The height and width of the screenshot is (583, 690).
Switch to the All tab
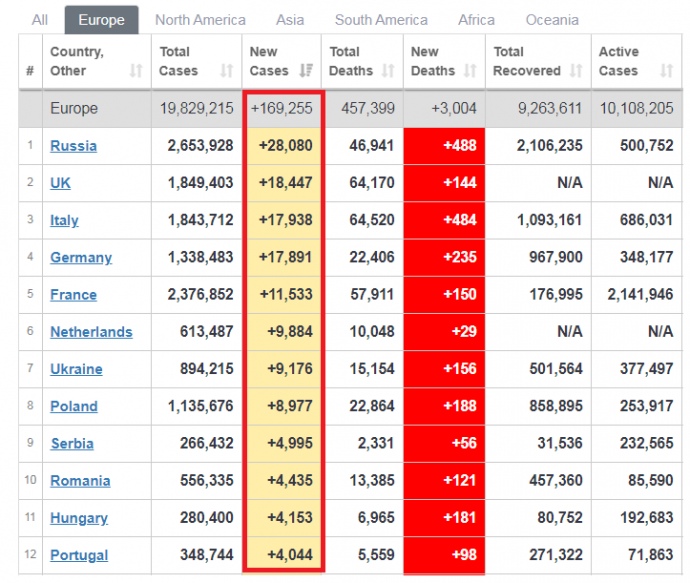pyautogui.click(x=40, y=20)
